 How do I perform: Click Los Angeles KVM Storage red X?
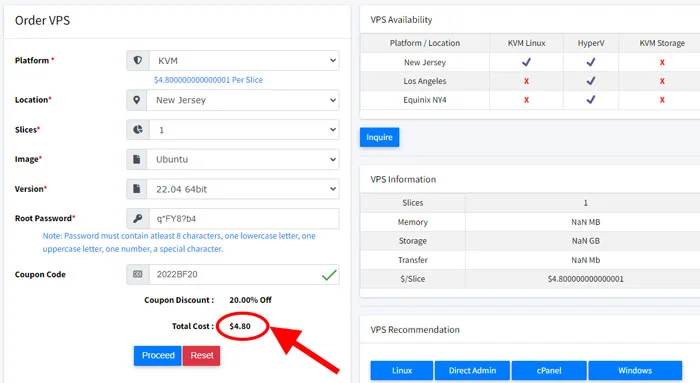[662, 81]
